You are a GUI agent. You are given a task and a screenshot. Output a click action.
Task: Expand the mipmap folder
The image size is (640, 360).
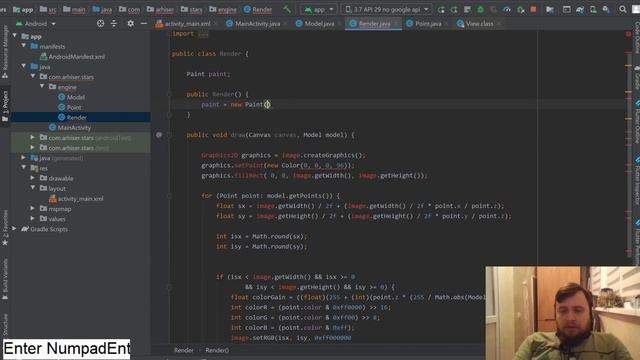pyautogui.click(x=33, y=208)
